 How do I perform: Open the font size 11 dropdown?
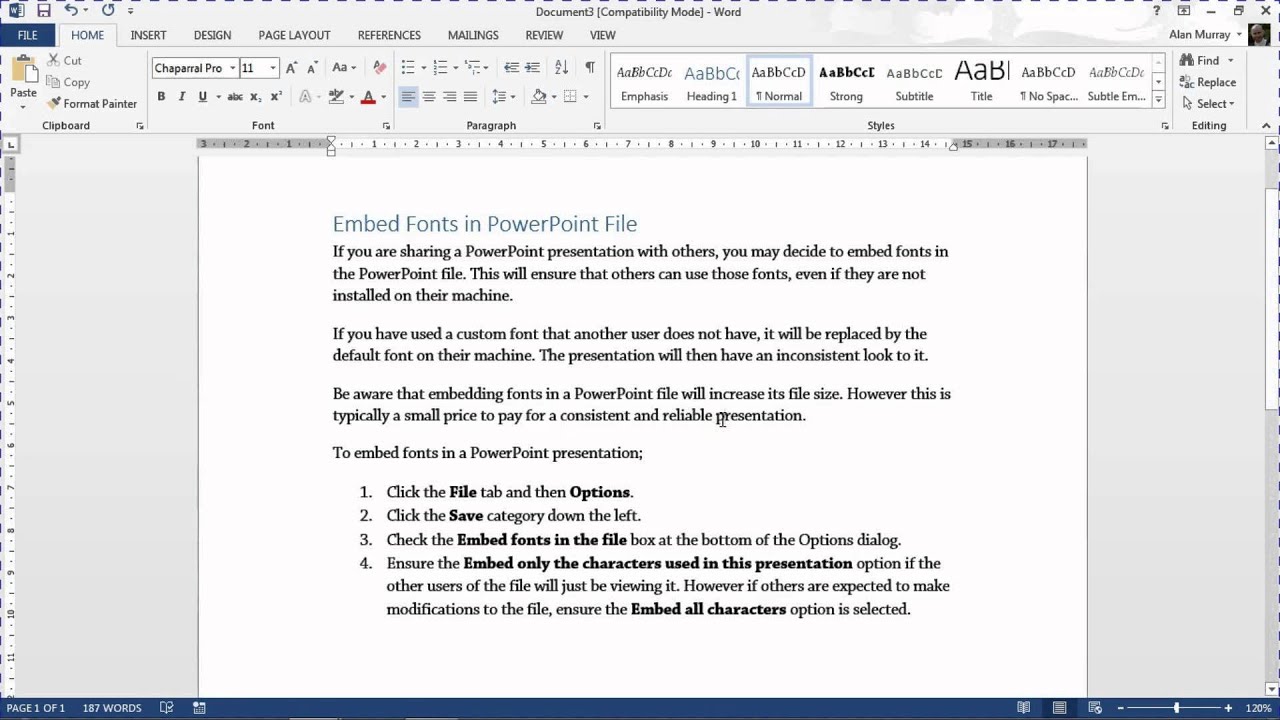click(x=273, y=68)
